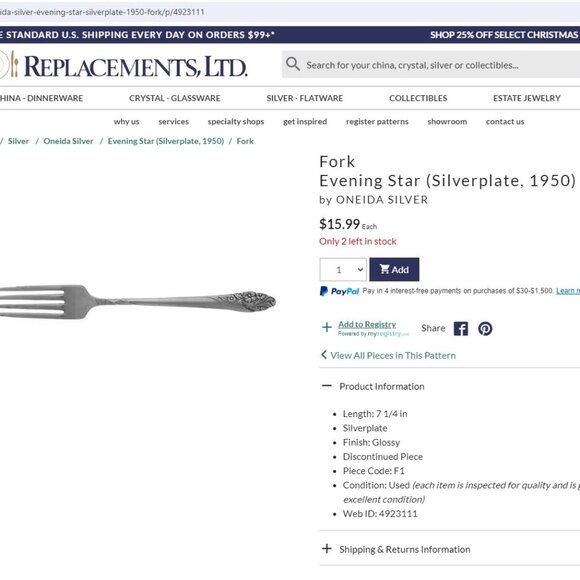Click the back chevron before View All Pieces
Screen dimensions: 580x580
[324, 355]
